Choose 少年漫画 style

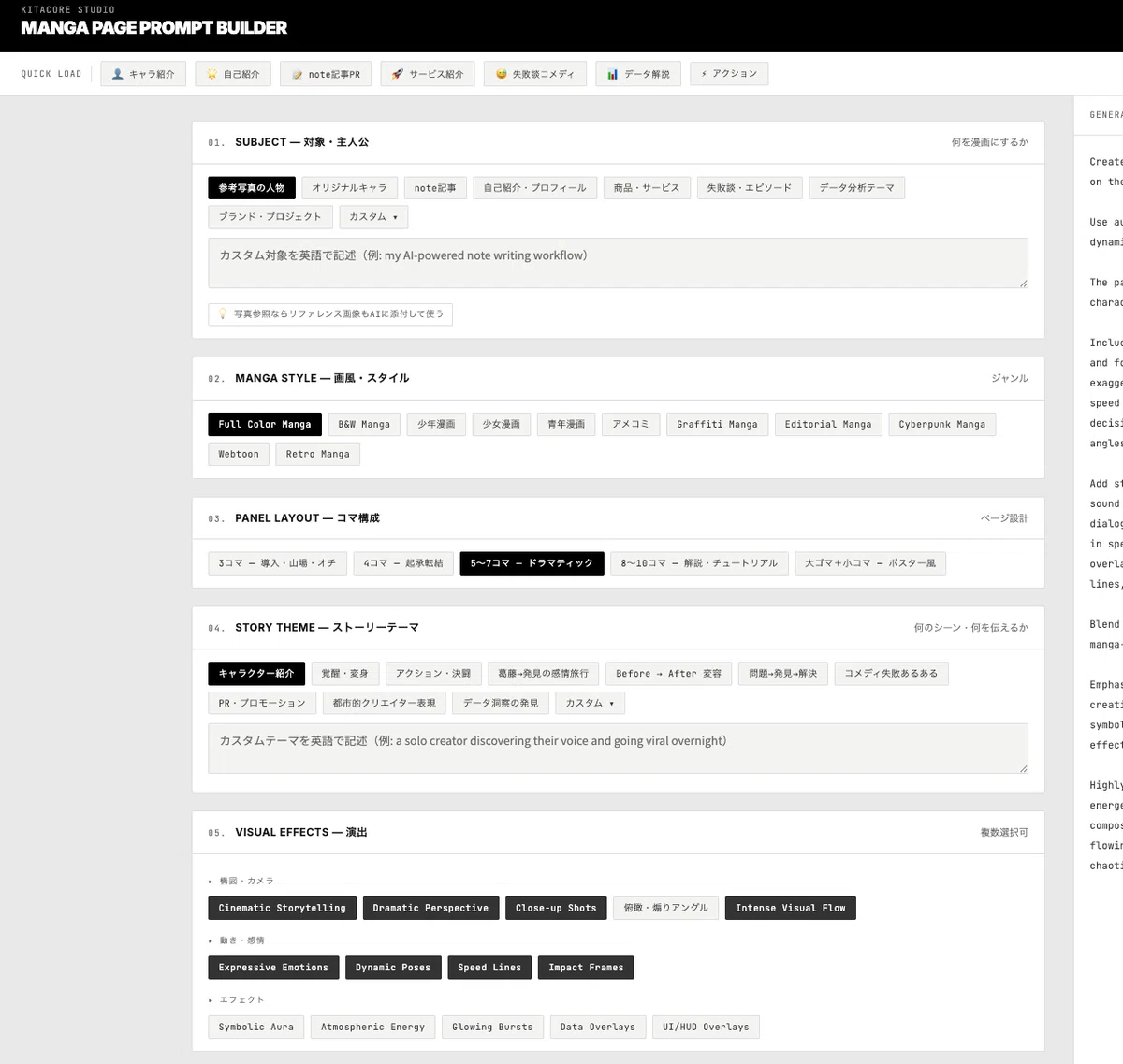tap(436, 425)
